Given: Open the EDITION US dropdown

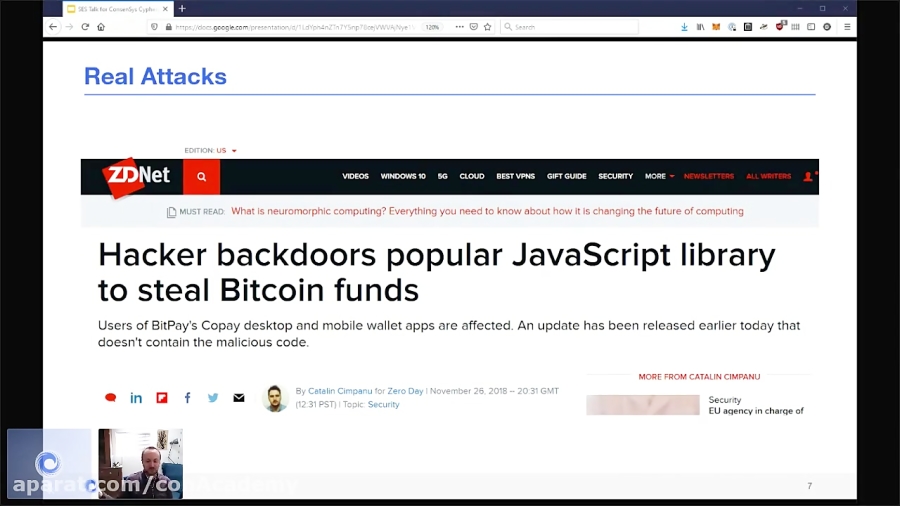Looking at the screenshot, I should [x=210, y=150].
